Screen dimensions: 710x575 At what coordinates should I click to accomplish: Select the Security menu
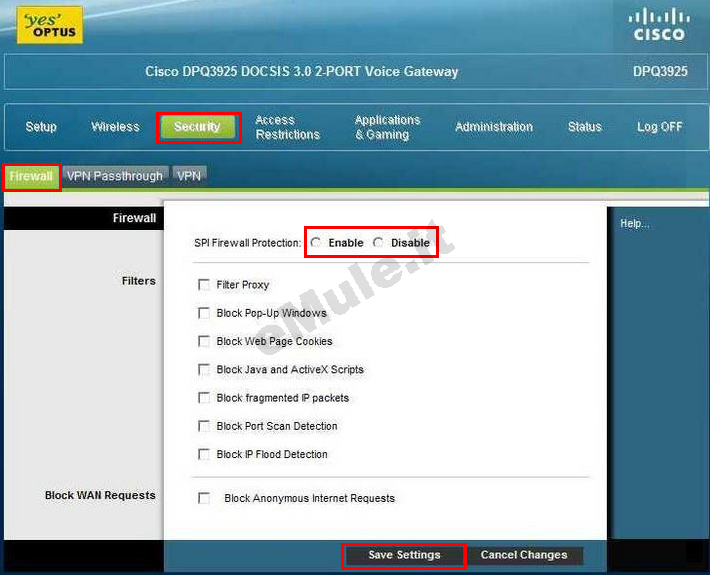coord(198,127)
